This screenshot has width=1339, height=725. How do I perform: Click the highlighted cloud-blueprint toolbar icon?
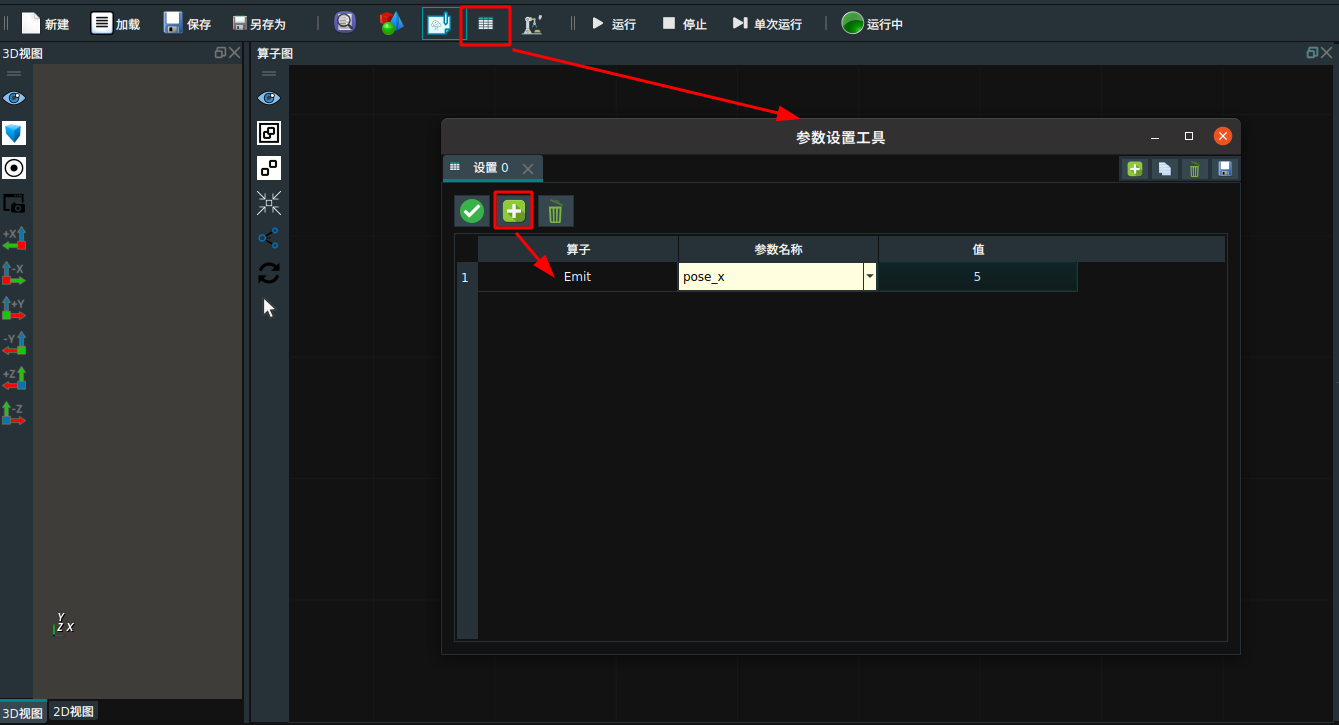(x=438, y=24)
